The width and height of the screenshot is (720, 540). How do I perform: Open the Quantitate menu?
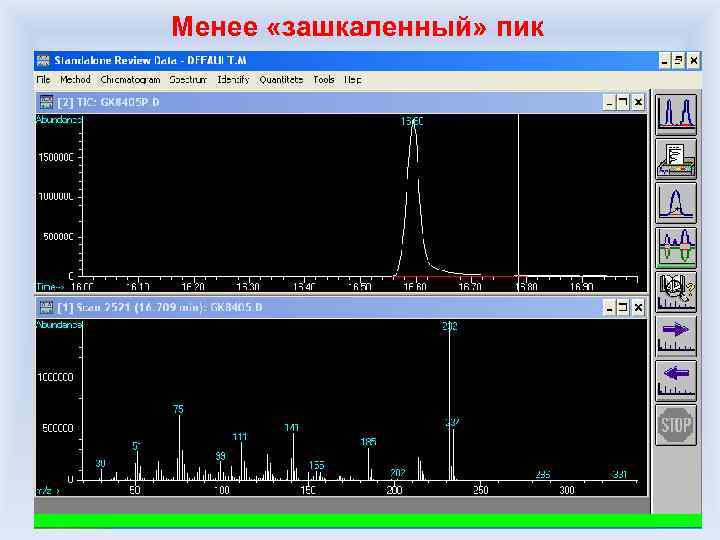click(x=281, y=79)
